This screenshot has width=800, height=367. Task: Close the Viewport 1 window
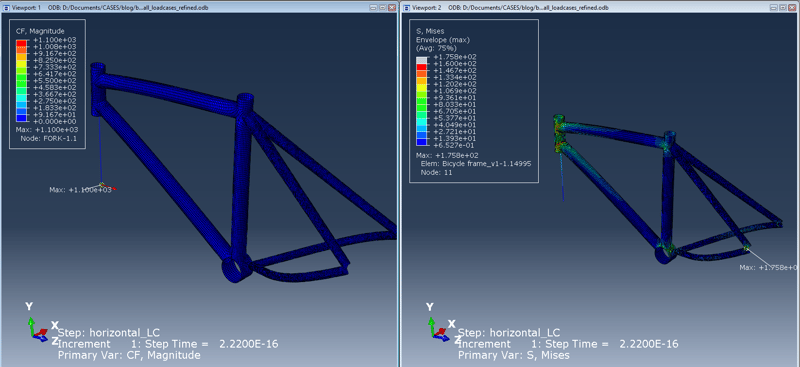(391, 8)
